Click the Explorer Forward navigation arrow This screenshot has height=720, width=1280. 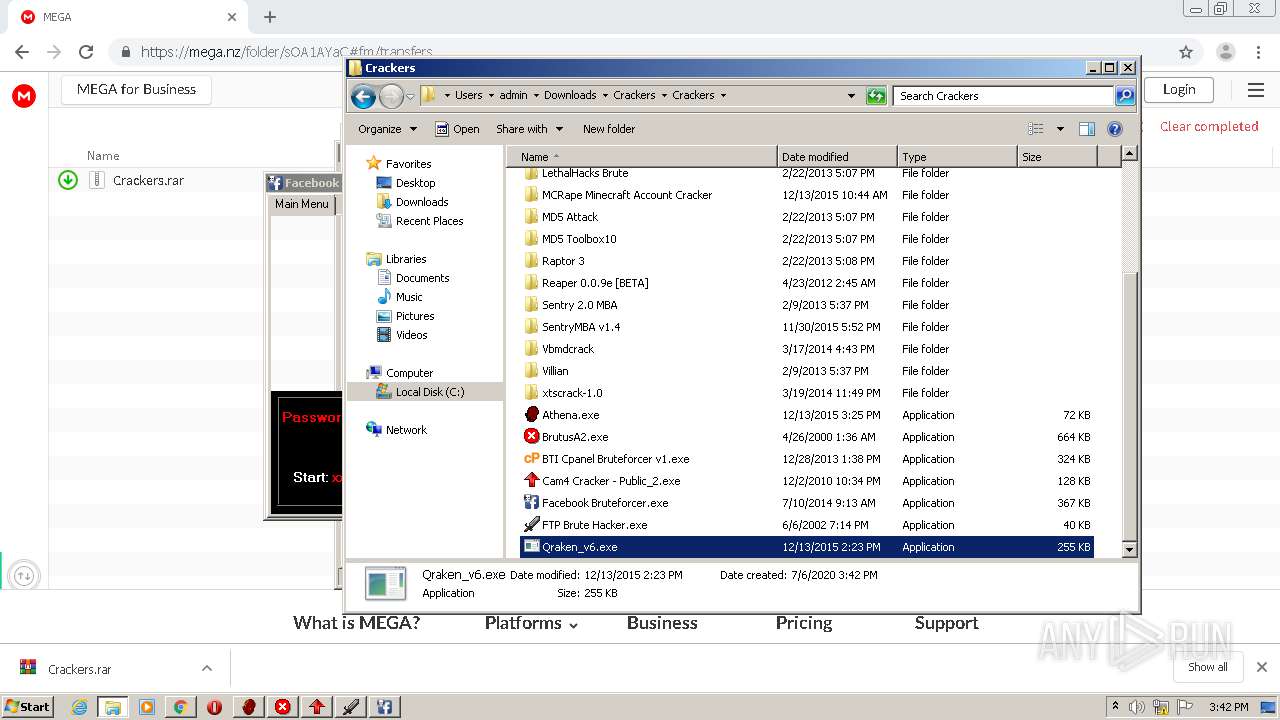(391, 96)
